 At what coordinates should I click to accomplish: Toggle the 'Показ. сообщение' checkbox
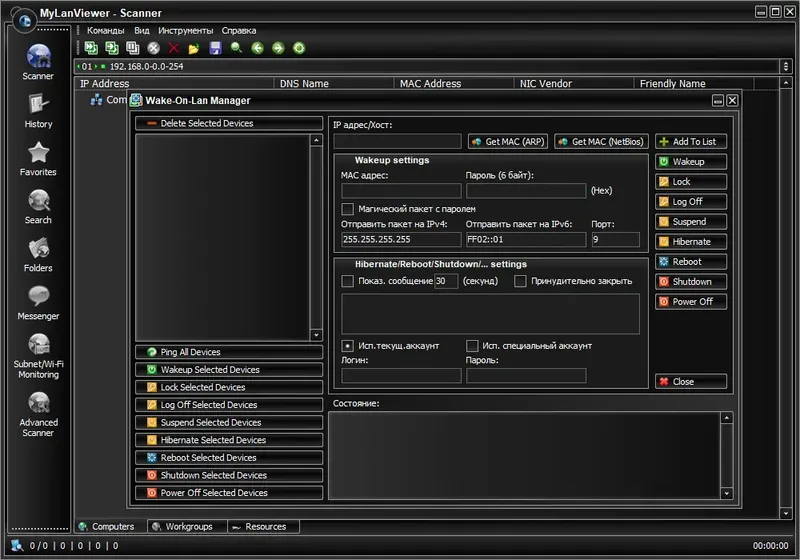tap(347, 281)
